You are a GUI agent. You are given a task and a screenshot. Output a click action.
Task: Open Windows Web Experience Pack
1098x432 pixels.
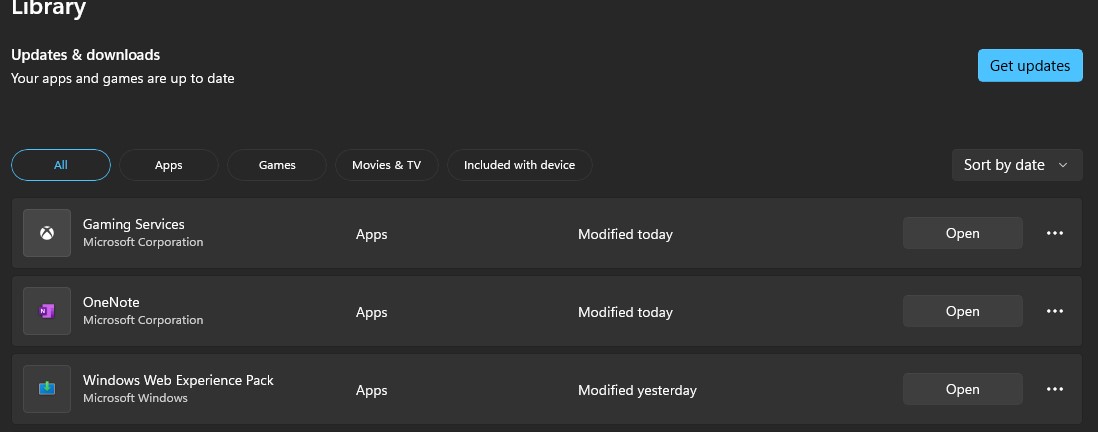(962, 389)
